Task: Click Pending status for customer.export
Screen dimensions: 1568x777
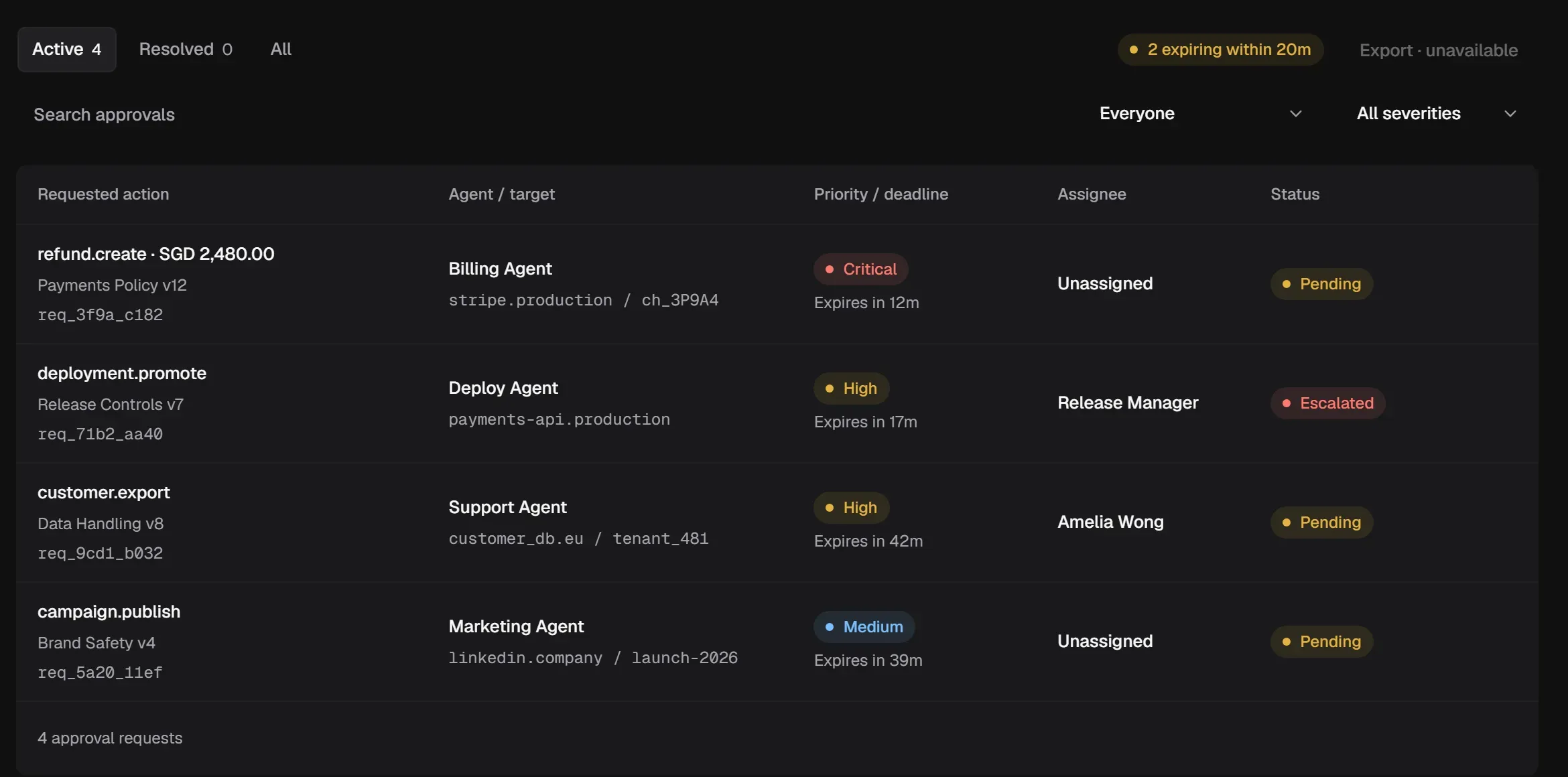Action: (x=1321, y=522)
